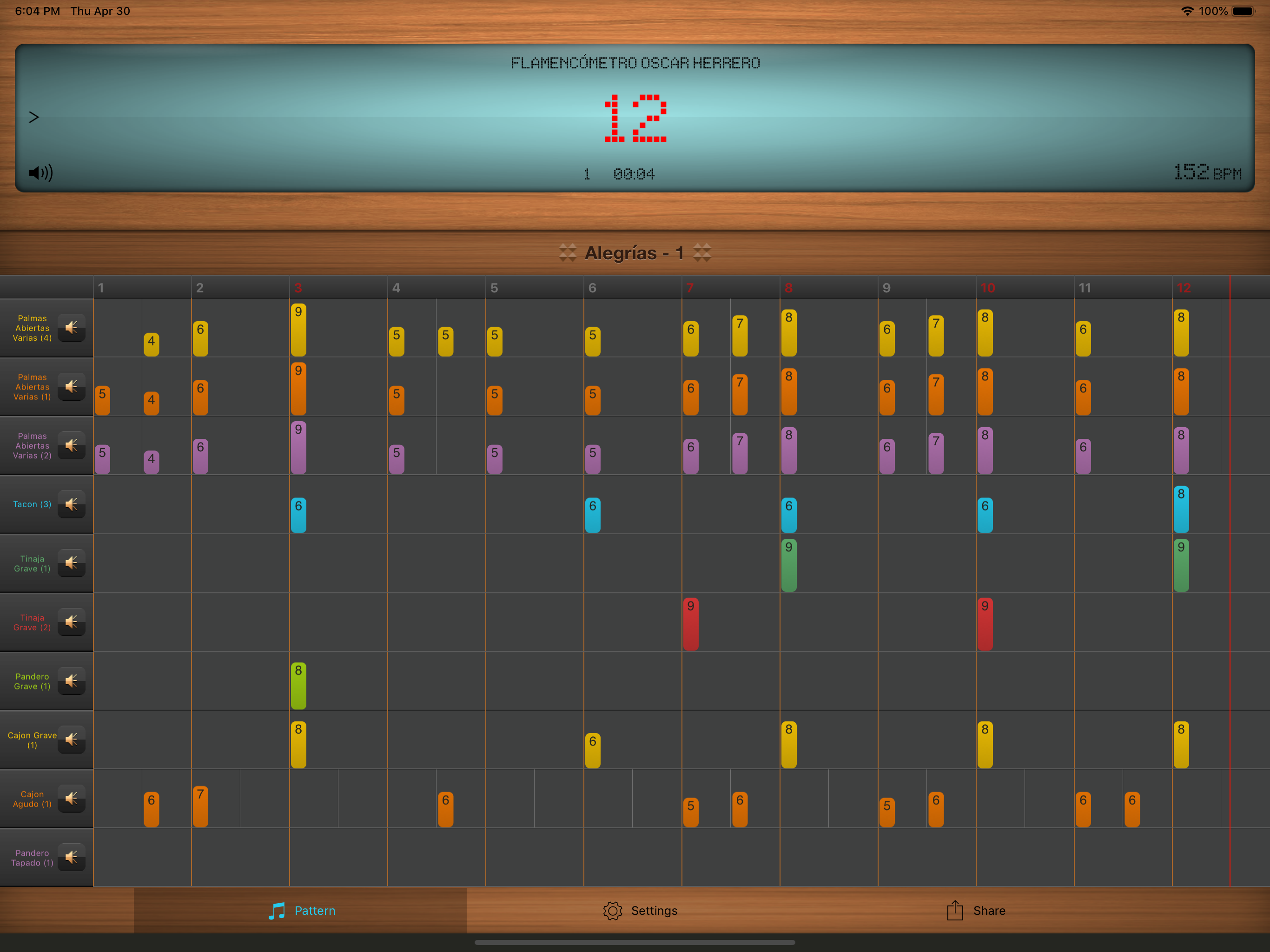Select accented beat 10 header
This screenshot has width=1270, height=952.
point(1025,288)
